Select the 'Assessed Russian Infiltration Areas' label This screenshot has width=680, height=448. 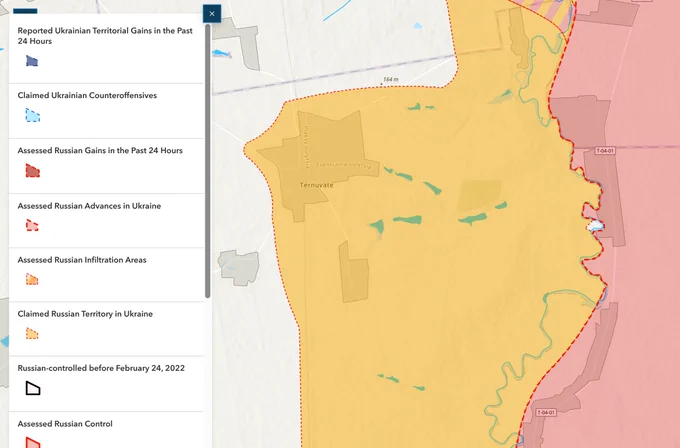pos(82,260)
